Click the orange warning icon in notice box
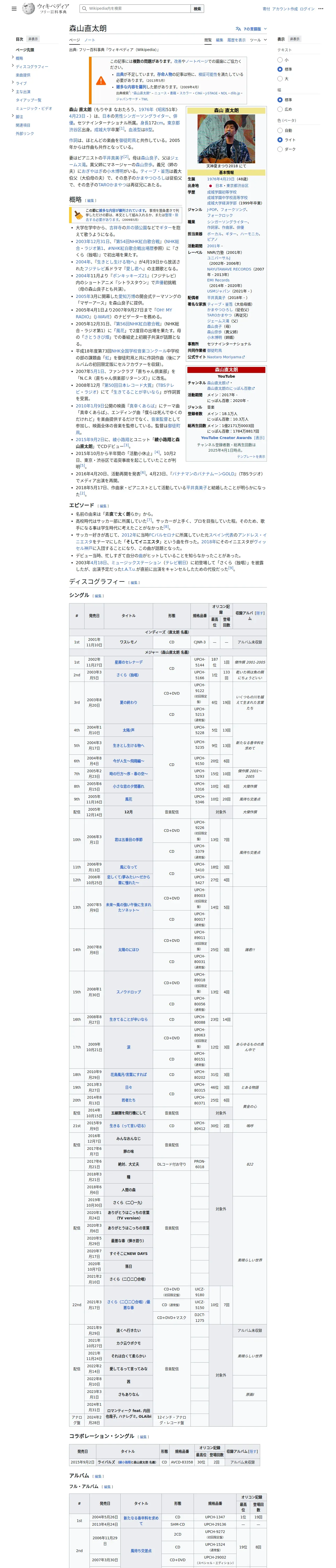 [x=101, y=80]
